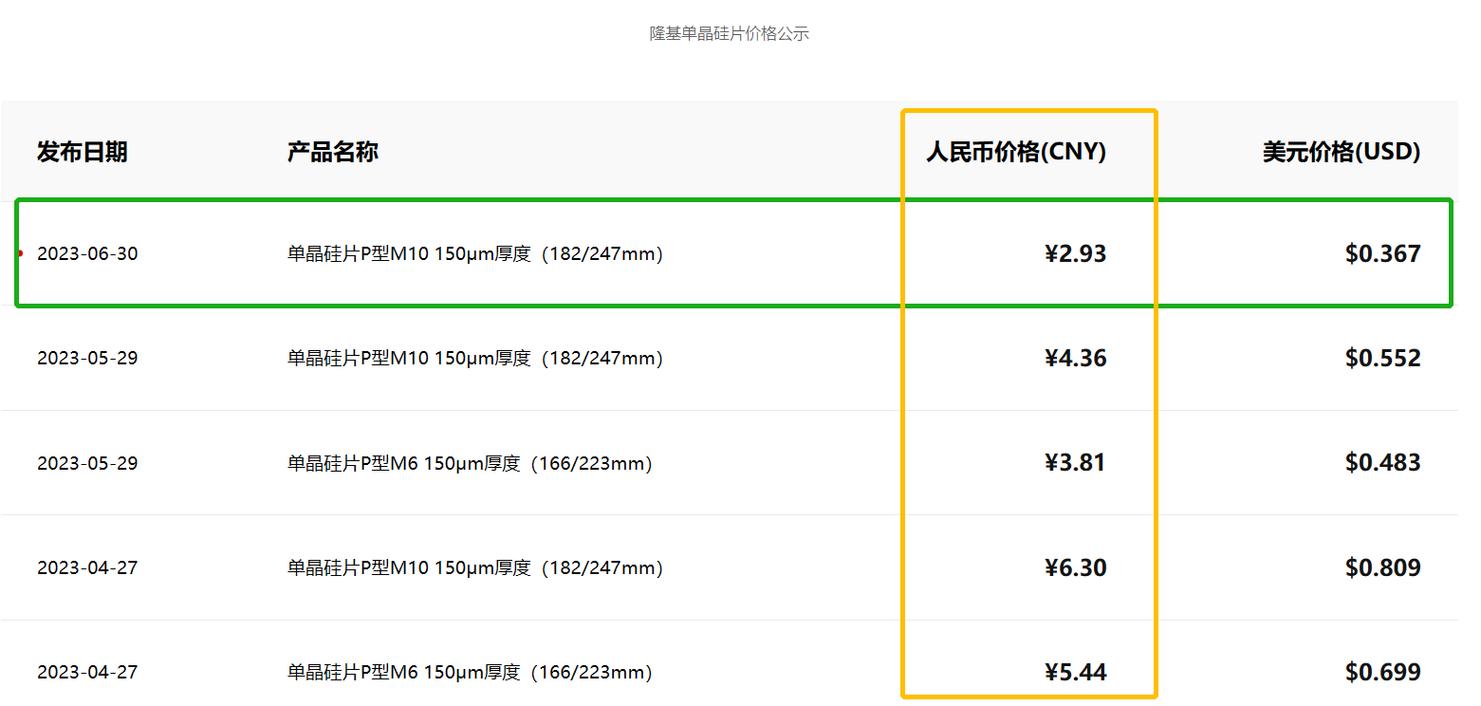Click the CNY price ¥6.30
1481x706 pixels.
(1076, 568)
